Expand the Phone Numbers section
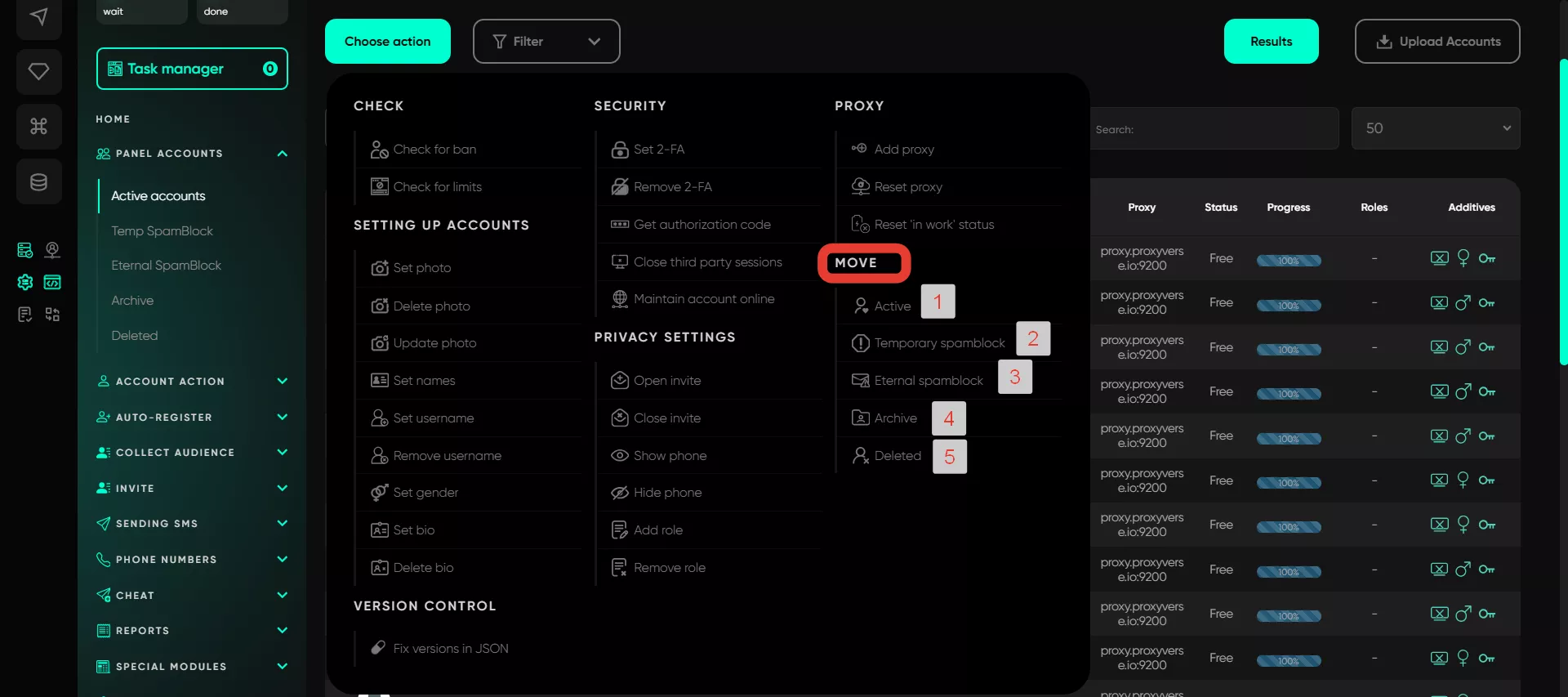 click(x=282, y=559)
